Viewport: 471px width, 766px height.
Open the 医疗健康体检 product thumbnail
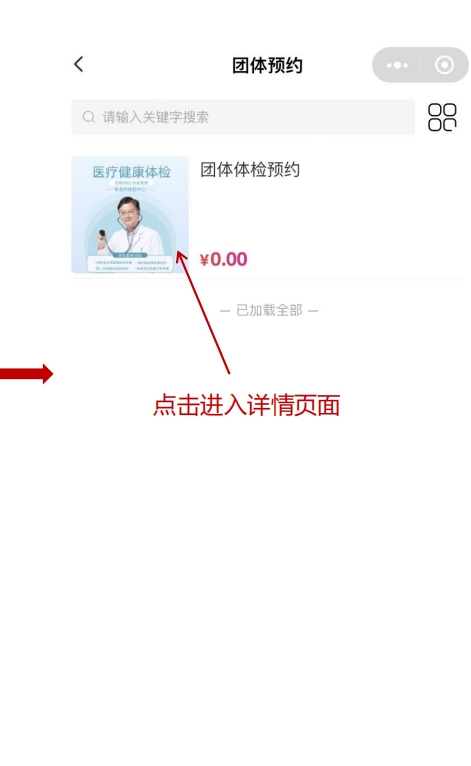[x=130, y=215]
